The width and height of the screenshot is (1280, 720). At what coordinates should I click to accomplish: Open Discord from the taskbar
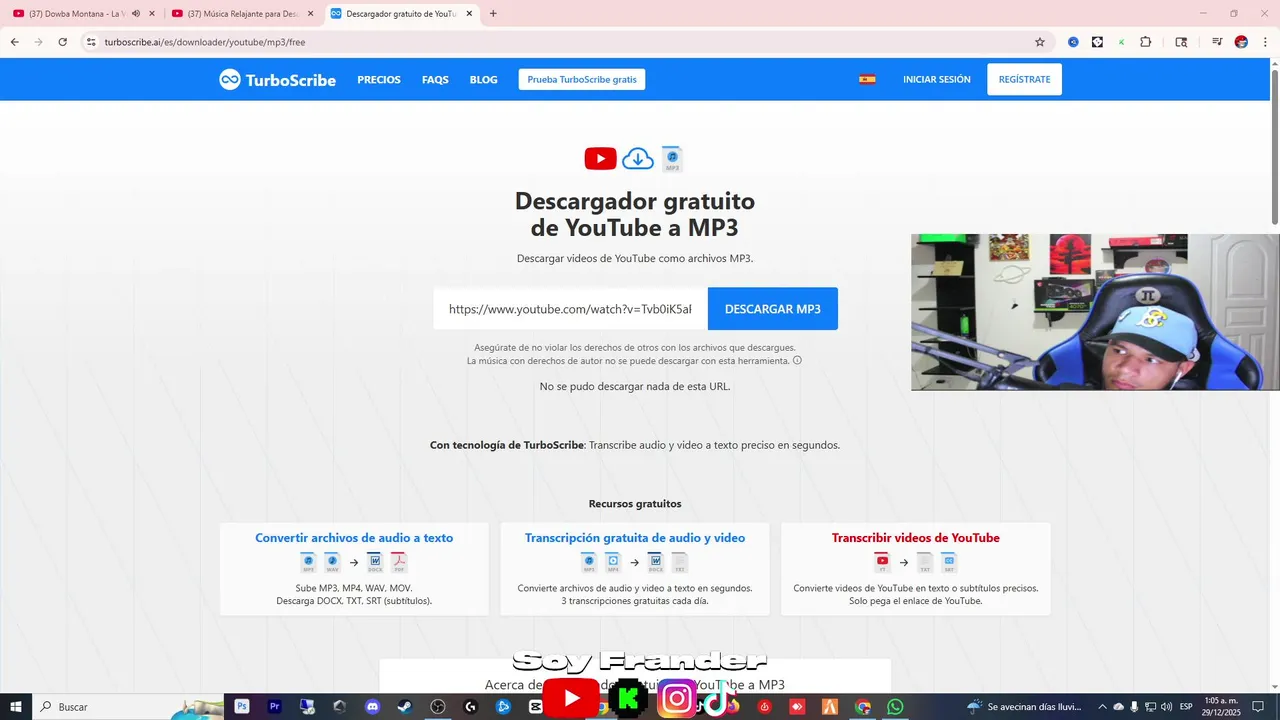click(x=372, y=706)
